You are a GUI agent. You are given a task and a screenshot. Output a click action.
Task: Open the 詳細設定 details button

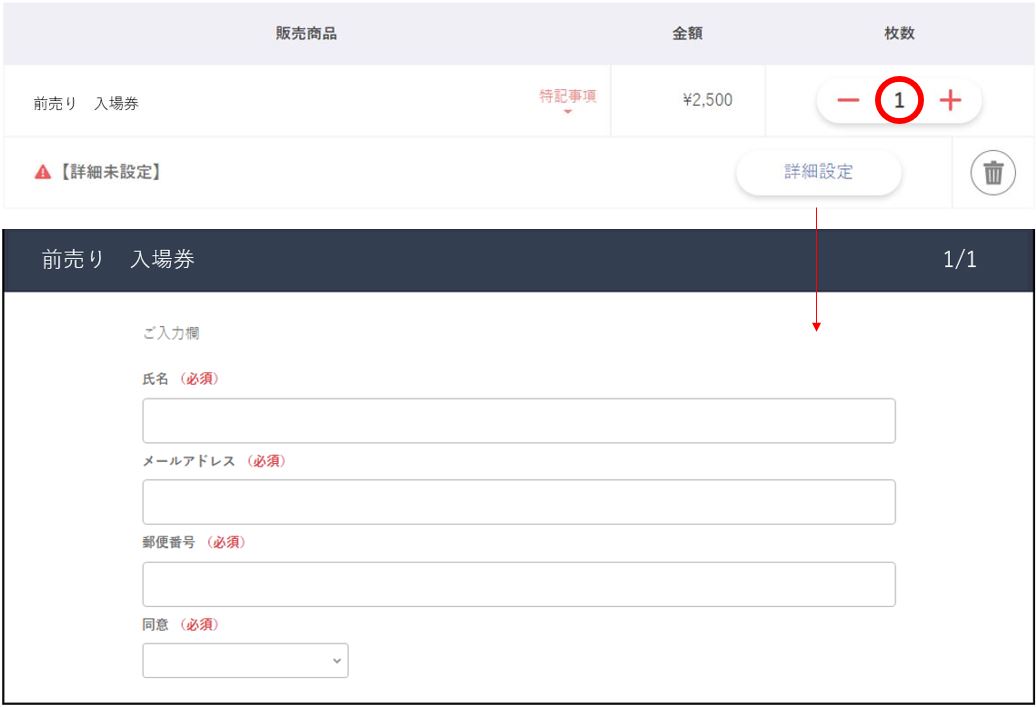point(818,172)
